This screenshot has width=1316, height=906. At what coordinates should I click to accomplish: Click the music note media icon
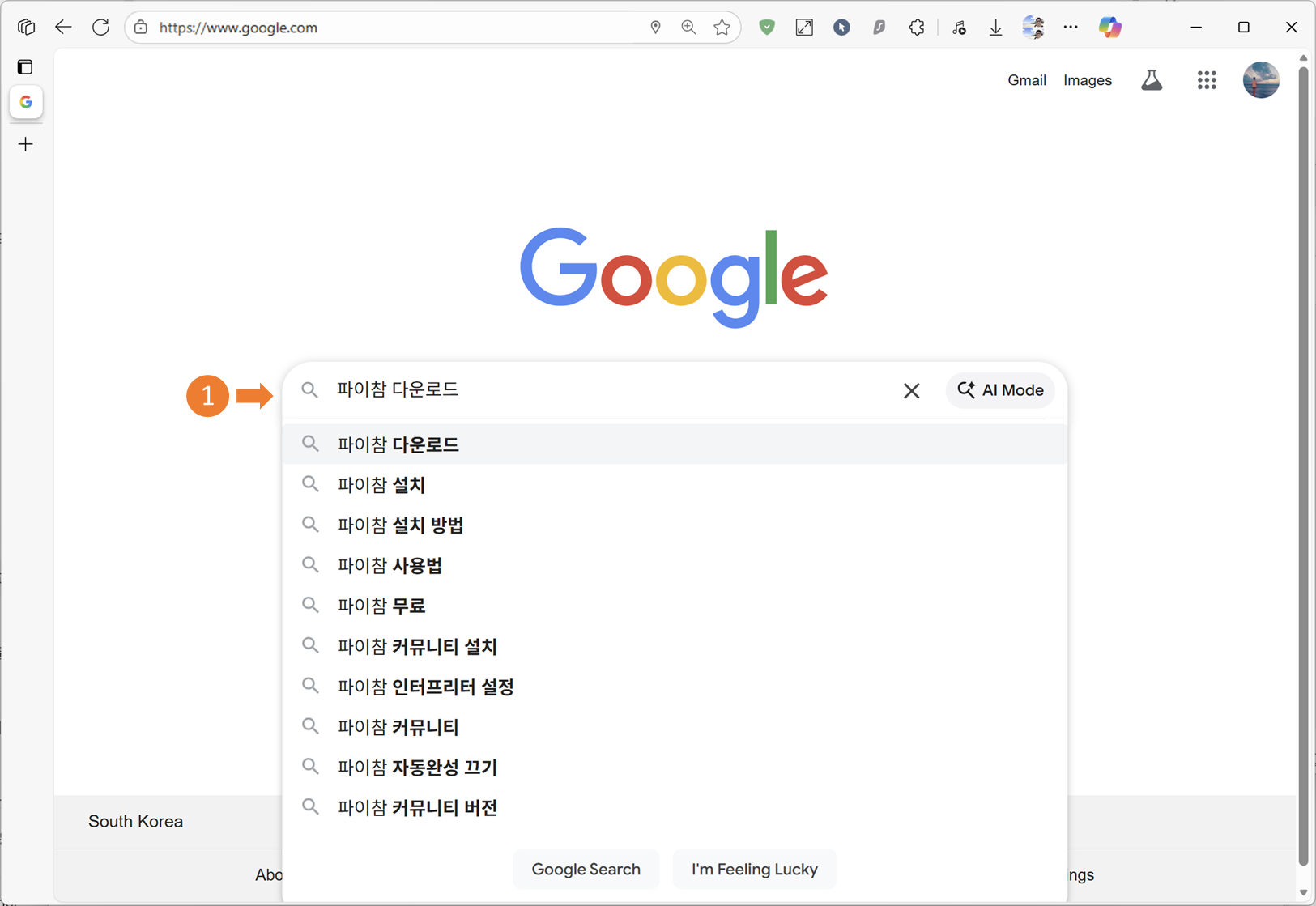pyautogui.click(x=959, y=28)
